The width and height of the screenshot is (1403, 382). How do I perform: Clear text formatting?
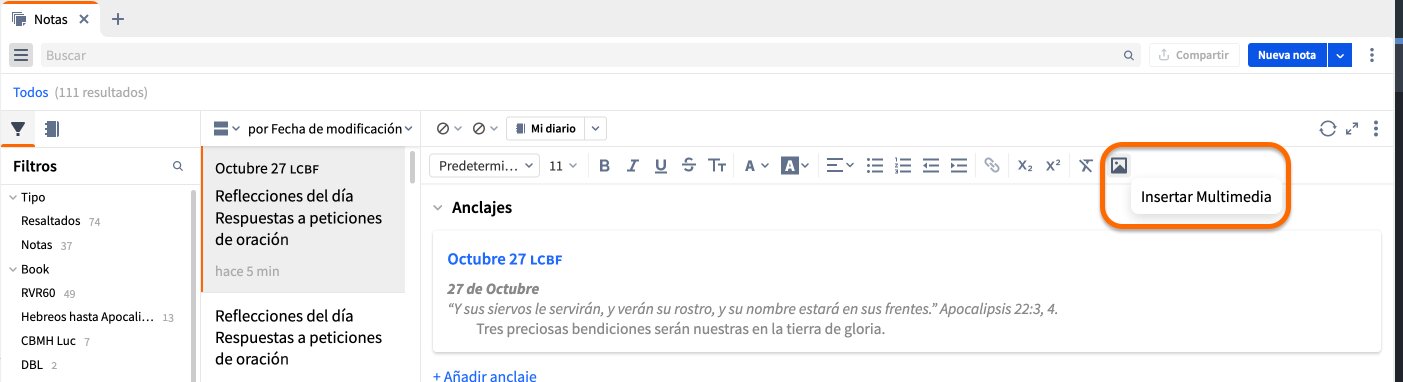(1086, 165)
